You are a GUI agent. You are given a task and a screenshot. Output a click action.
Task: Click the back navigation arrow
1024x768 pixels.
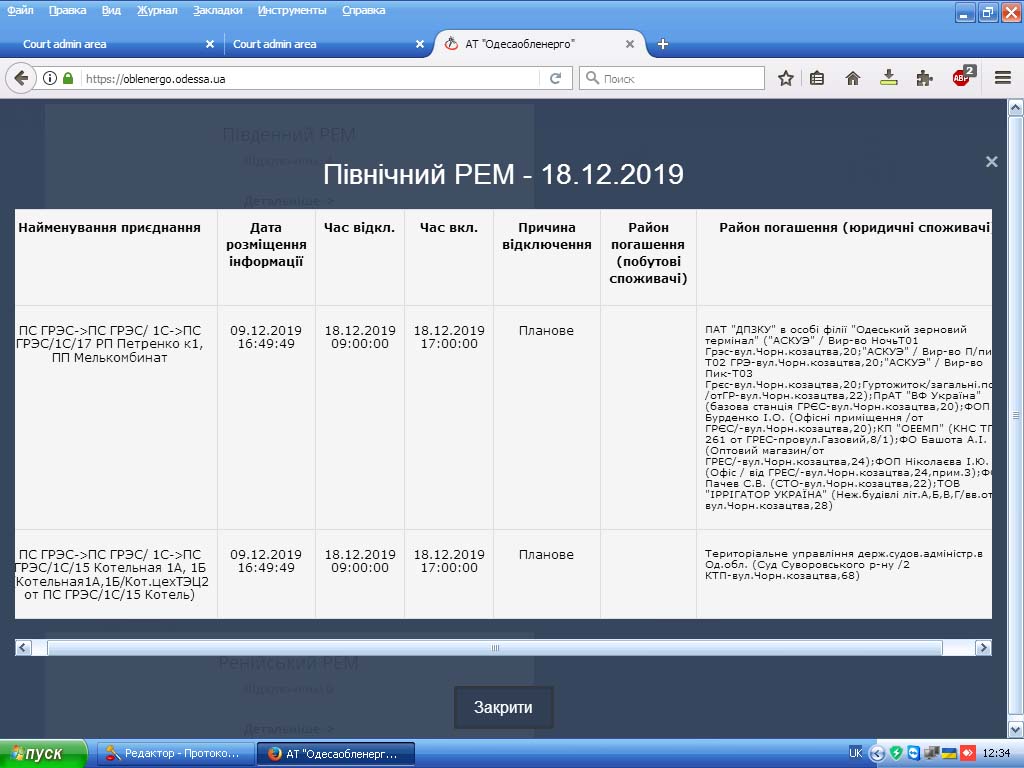(20, 78)
